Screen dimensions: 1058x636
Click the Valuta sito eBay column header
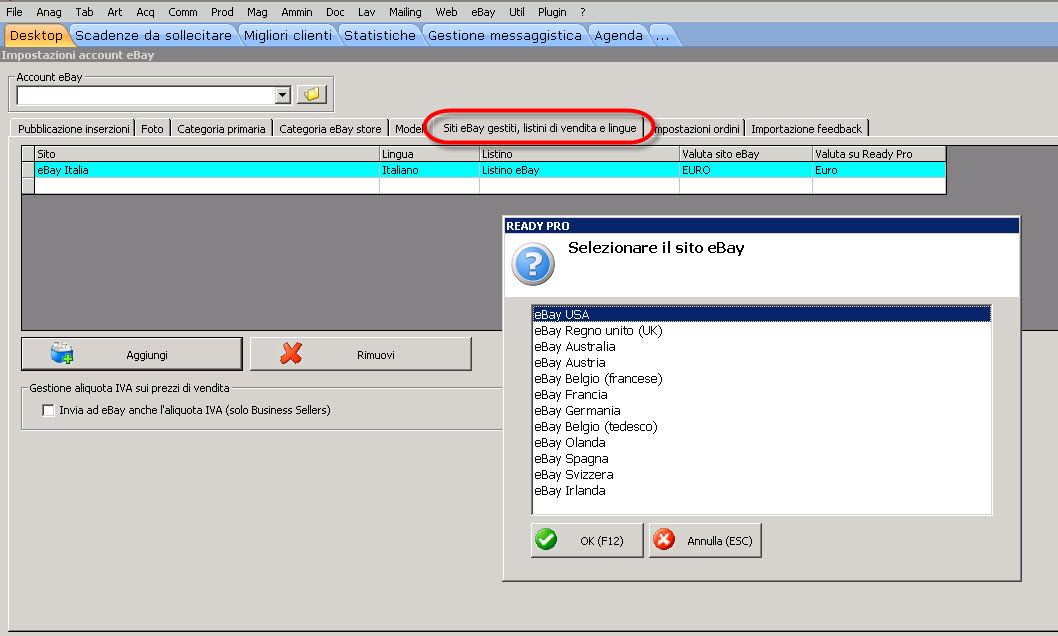tap(745, 154)
